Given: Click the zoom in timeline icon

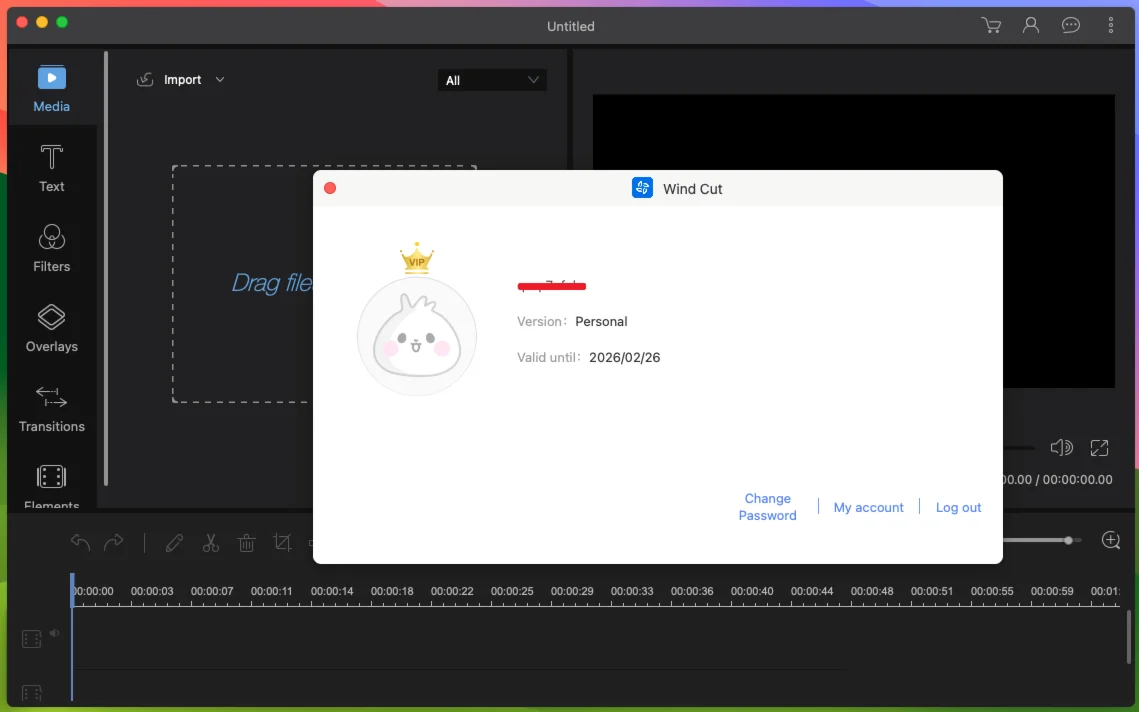Looking at the screenshot, I should 1111,540.
